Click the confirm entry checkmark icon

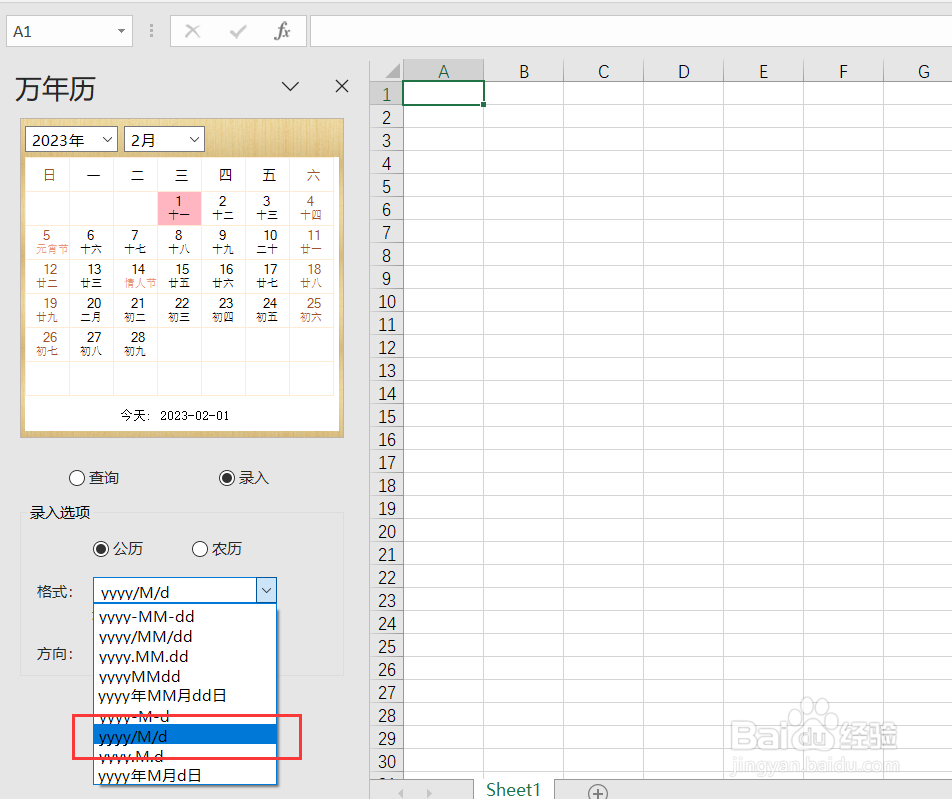coord(238,31)
